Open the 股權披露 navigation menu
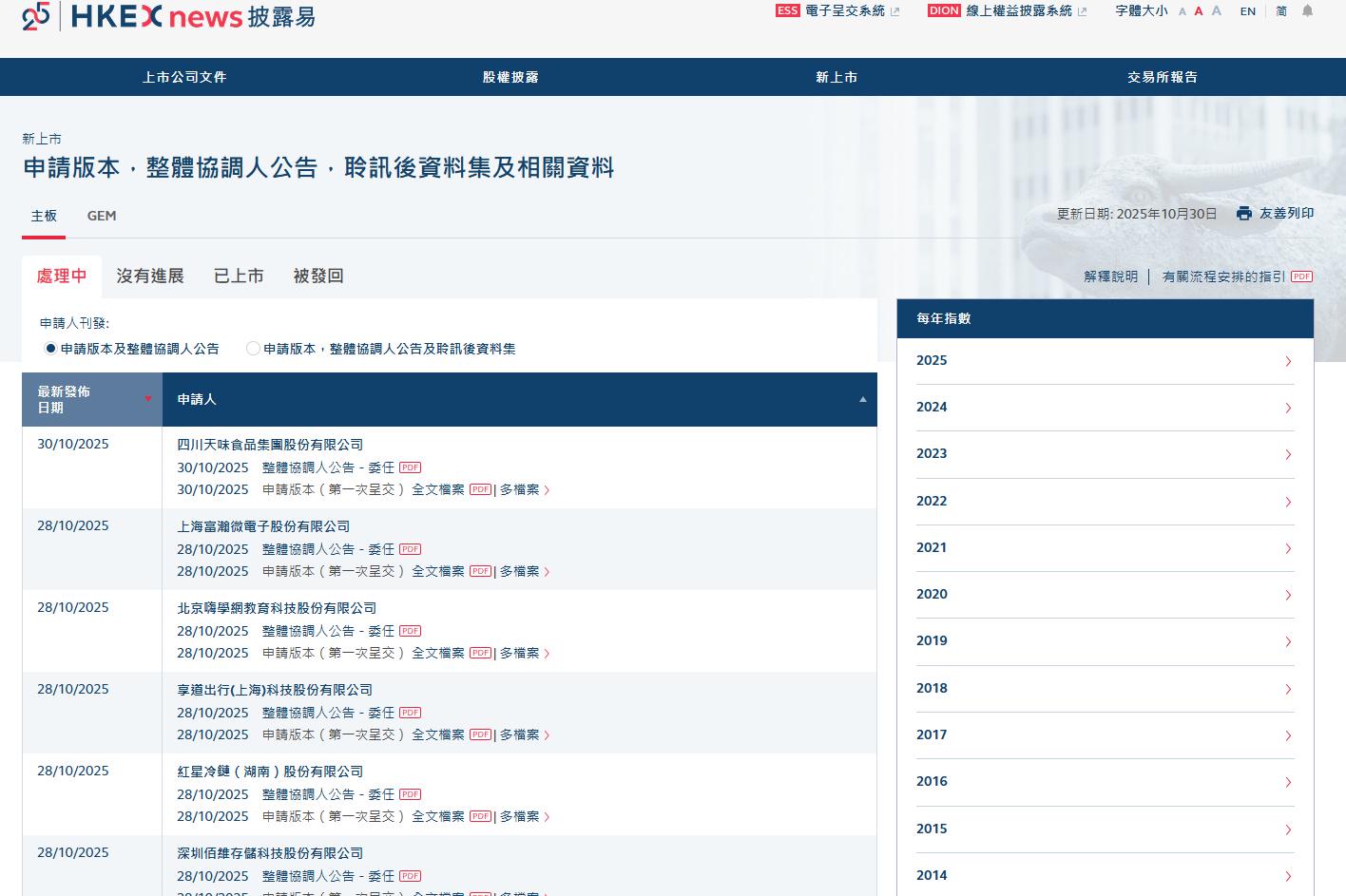This screenshot has height=896, width=1346. tap(510, 77)
